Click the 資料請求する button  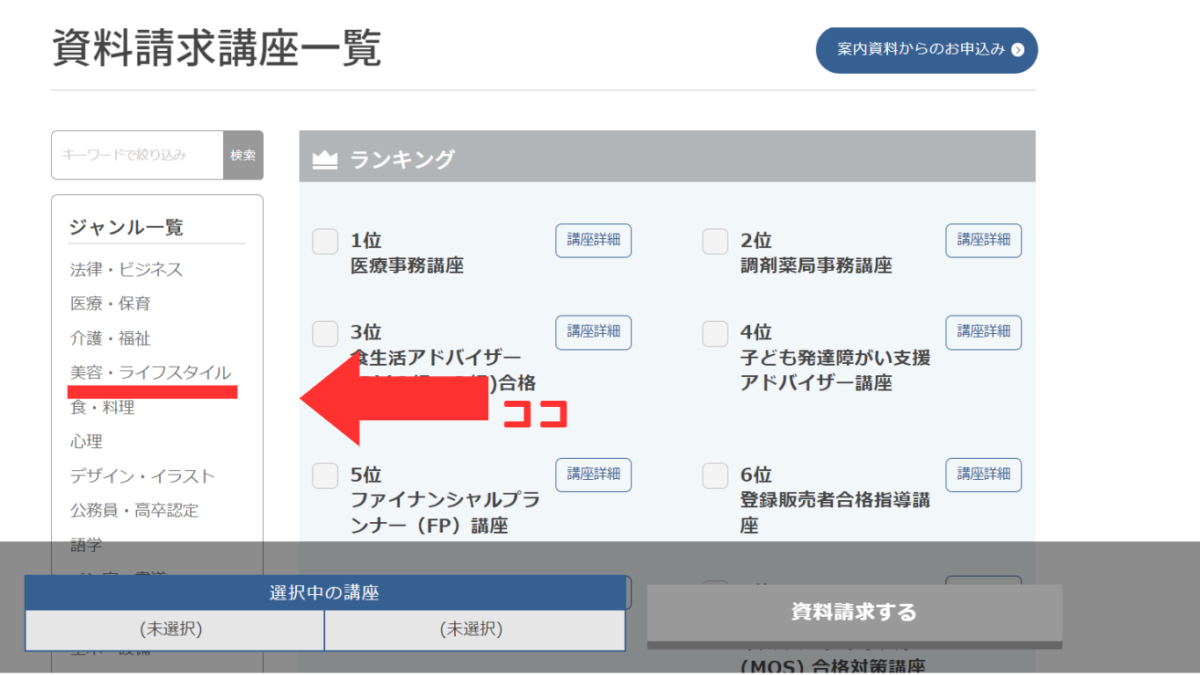[854, 612]
